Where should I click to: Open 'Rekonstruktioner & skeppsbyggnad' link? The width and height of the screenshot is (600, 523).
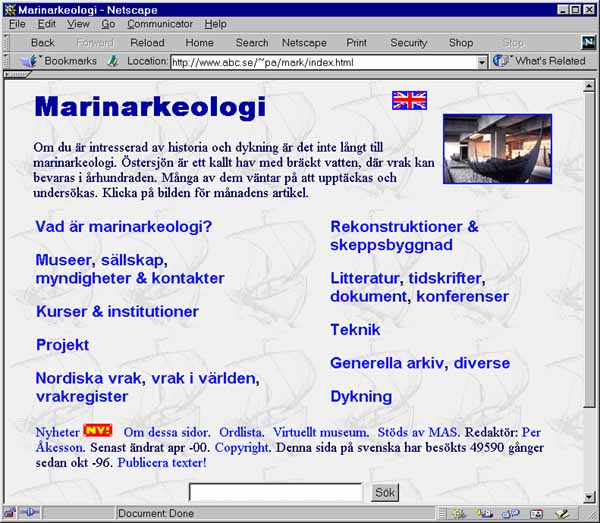coord(404,236)
